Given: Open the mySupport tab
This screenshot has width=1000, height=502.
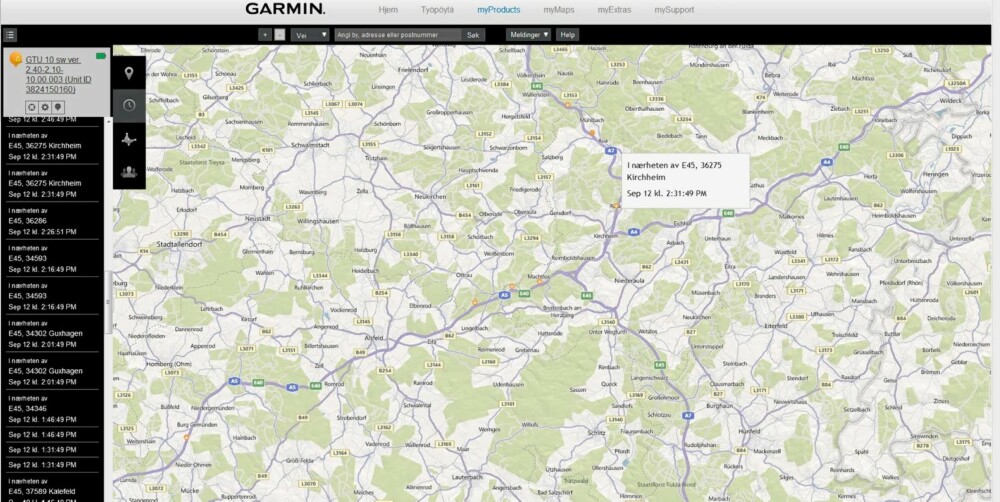Looking at the screenshot, I should point(674,10).
